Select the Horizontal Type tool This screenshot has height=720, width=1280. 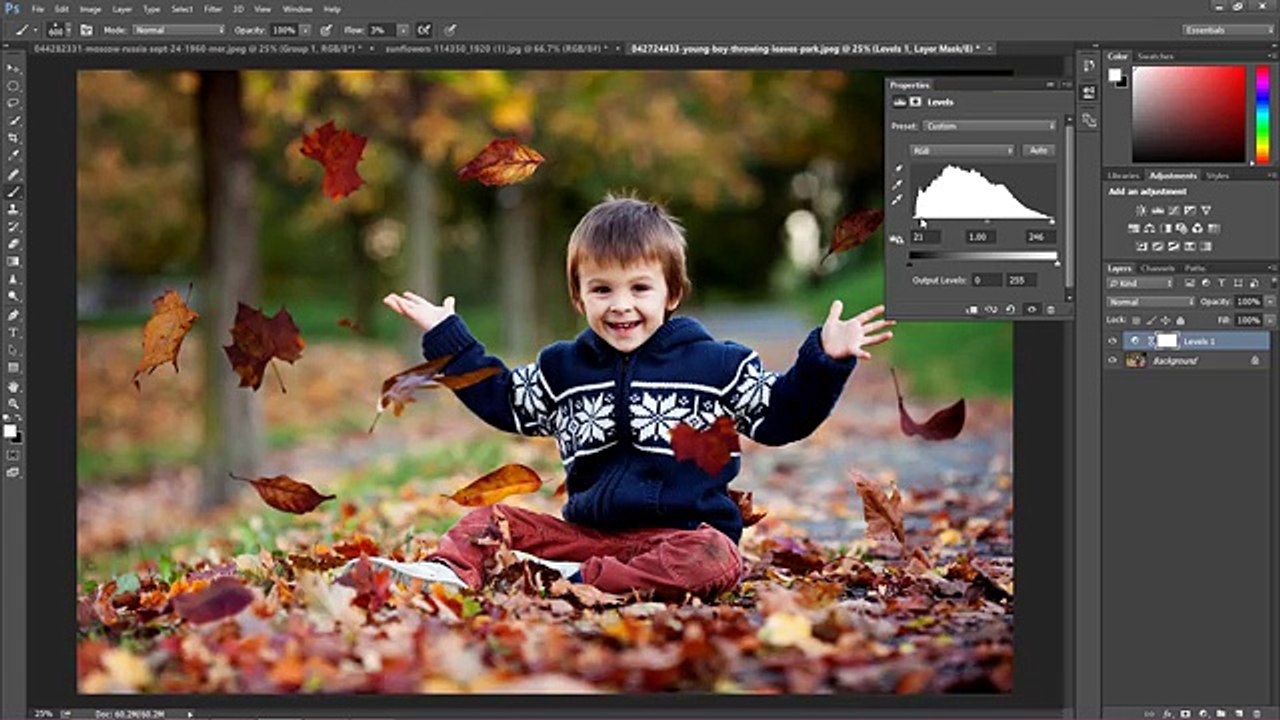point(14,332)
